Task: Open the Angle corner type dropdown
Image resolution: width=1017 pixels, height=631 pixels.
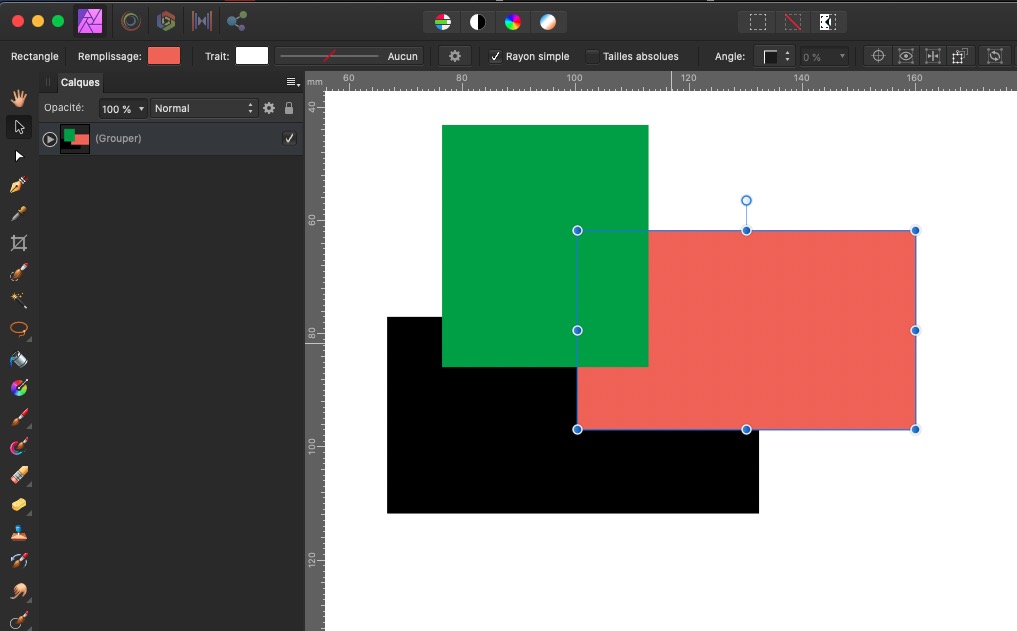Action: [774, 56]
